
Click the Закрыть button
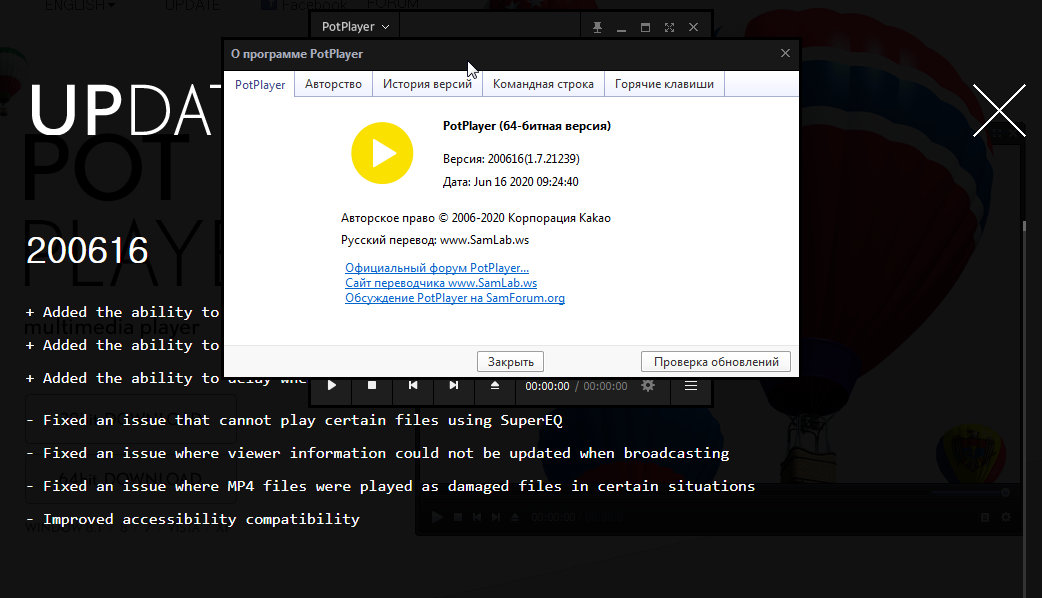pos(511,361)
